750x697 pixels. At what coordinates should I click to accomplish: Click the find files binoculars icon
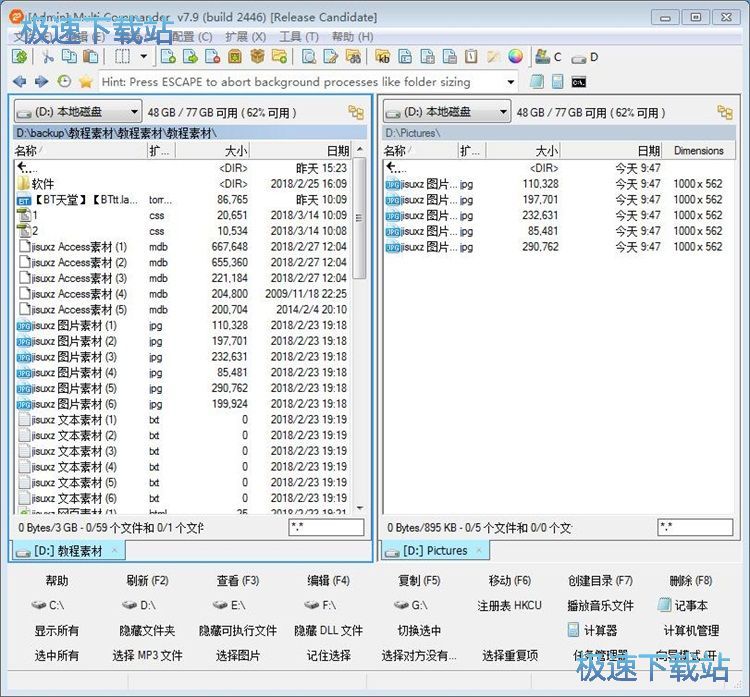(353, 57)
